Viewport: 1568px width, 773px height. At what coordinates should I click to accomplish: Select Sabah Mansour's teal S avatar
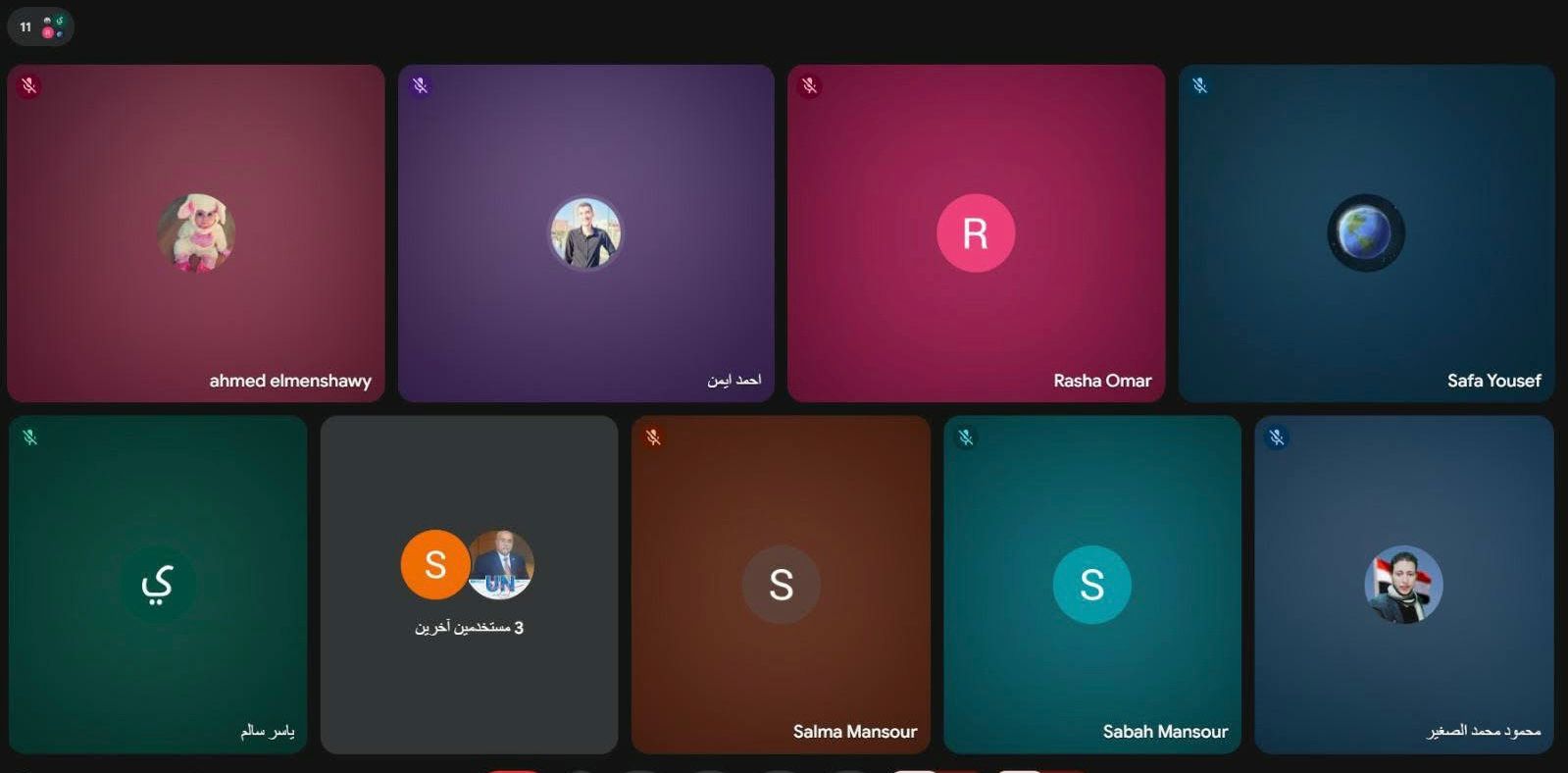(x=1091, y=585)
